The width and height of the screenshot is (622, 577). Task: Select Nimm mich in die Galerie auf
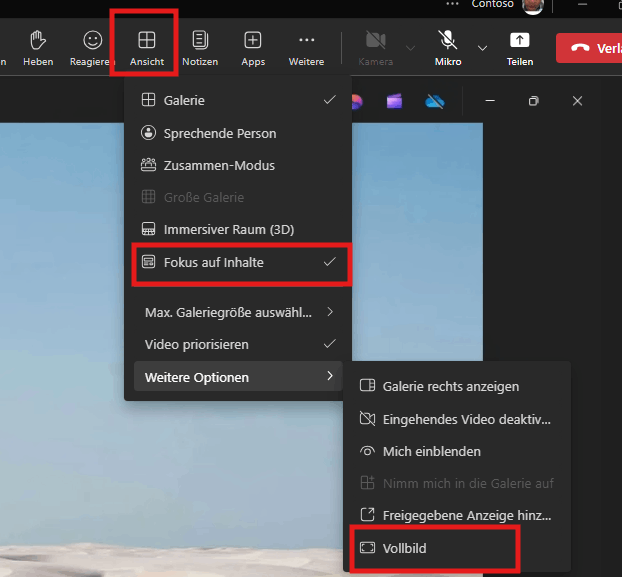click(457, 483)
